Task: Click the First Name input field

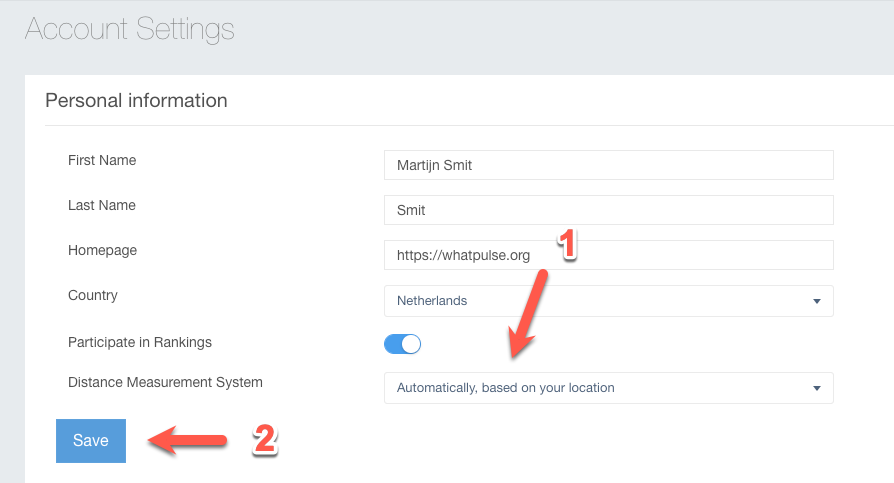Action: click(608, 165)
